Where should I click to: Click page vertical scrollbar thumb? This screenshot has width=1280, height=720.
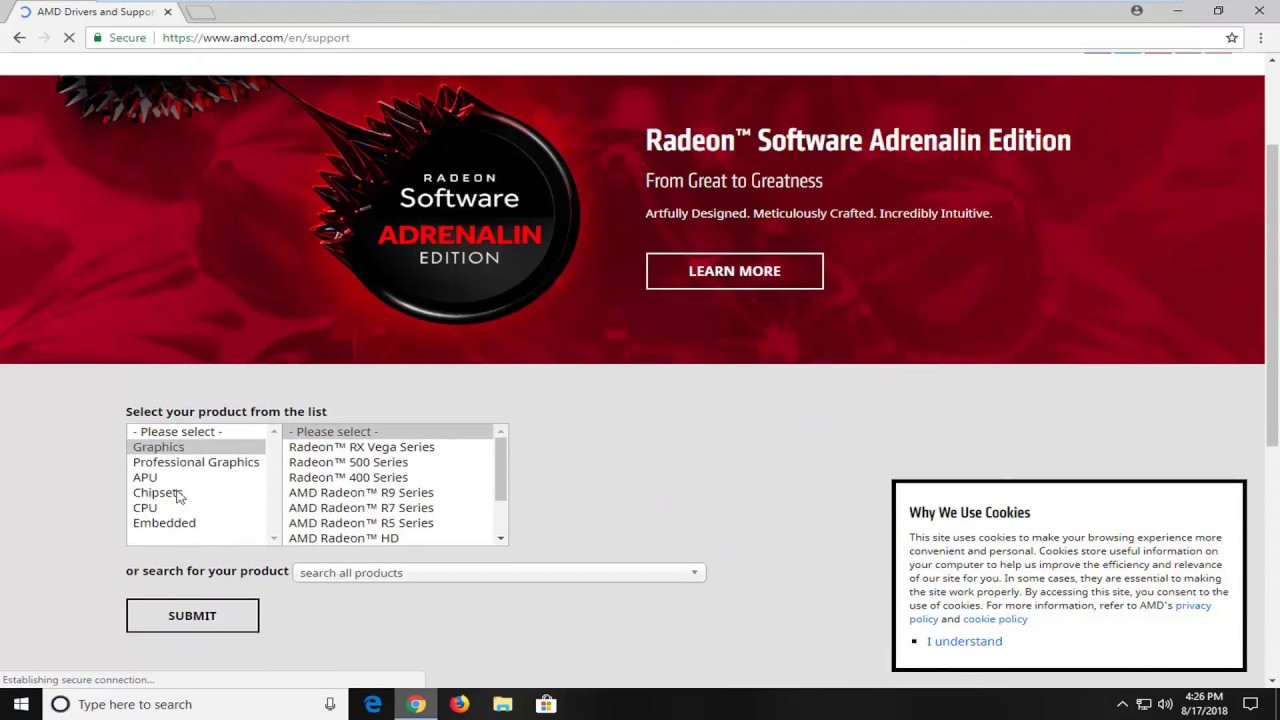[x=1272, y=295]
